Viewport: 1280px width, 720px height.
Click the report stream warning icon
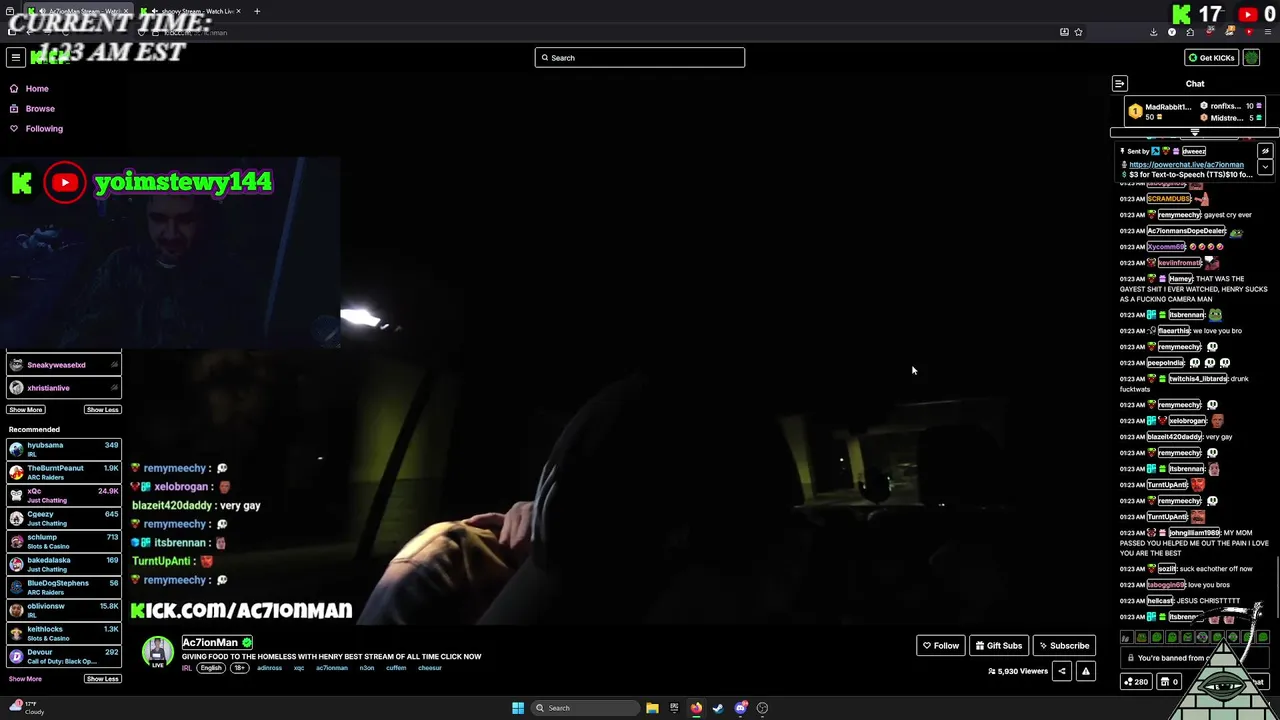click(1085, 671)
